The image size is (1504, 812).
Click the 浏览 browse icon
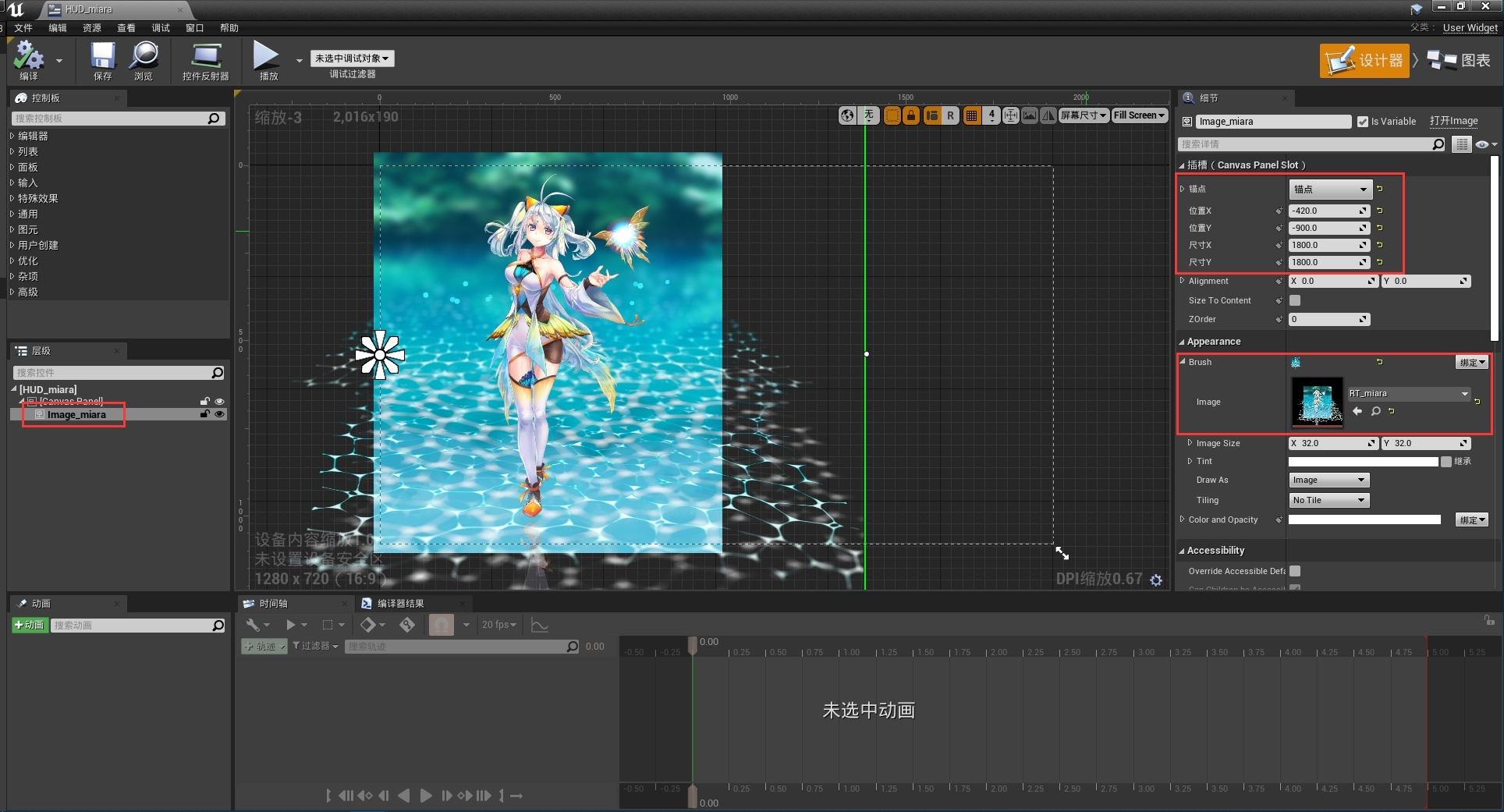click(144, 55)
